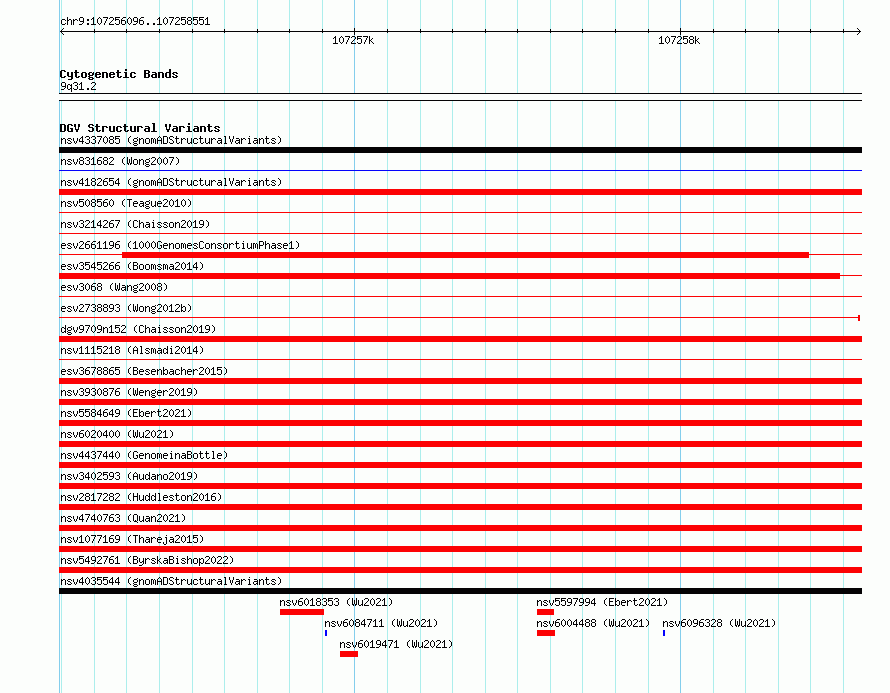Click nsv1115218 (Alsmadi2014) label
890x693 pixels.
132,350
